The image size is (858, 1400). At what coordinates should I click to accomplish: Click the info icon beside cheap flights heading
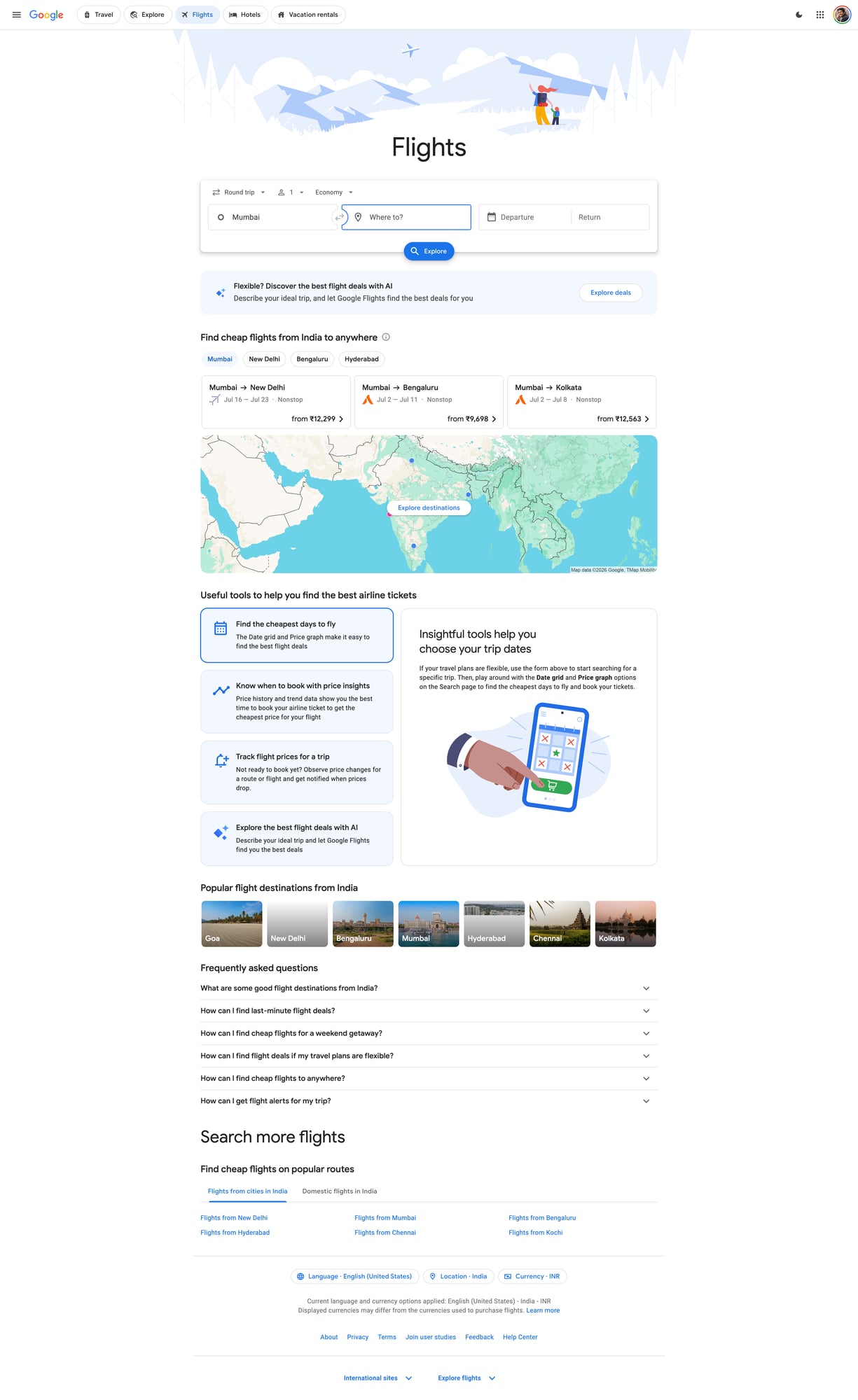coord(386,337)
